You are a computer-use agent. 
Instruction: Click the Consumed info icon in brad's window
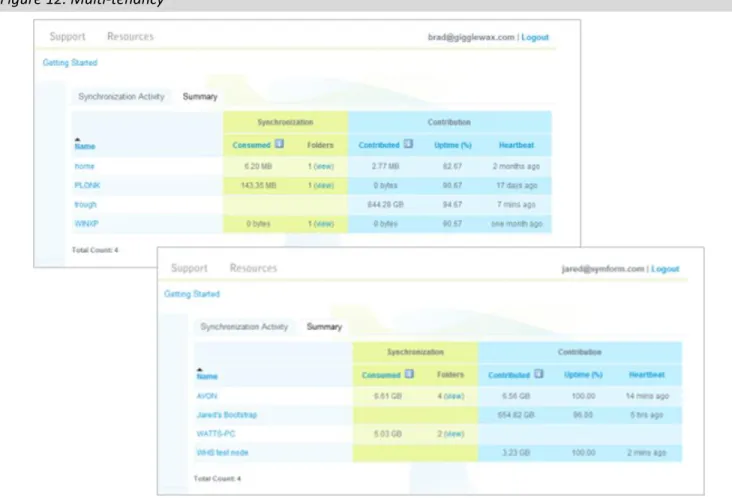click(x=279, y=144)
